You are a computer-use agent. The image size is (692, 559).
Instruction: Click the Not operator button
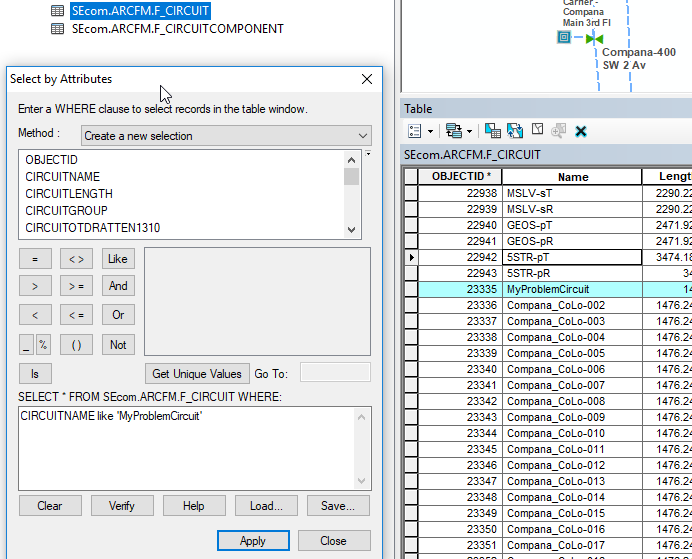[x=118, y=345]
